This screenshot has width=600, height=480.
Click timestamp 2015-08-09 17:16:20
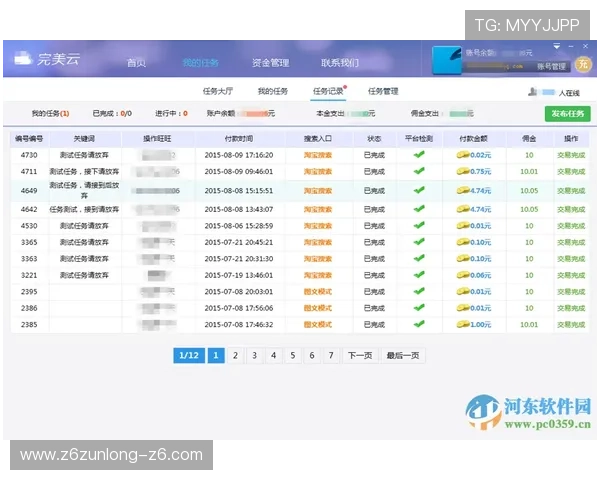239,155
